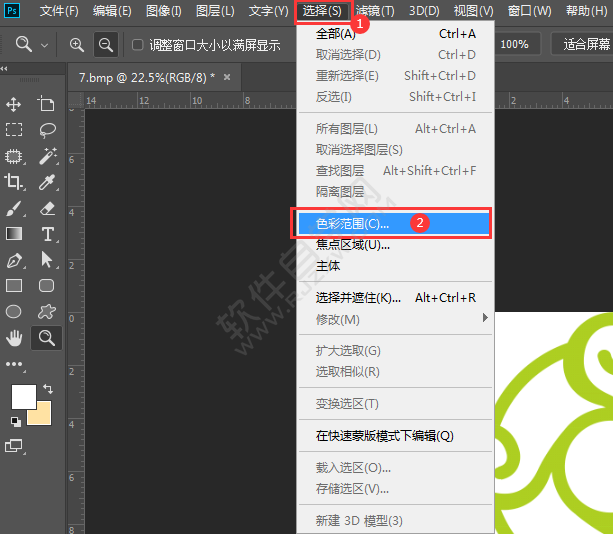Open the zoom tool preset dropdown arrow
Image resolution: width=613 pixels, height=534 pixels.
[x=44, y=45]
